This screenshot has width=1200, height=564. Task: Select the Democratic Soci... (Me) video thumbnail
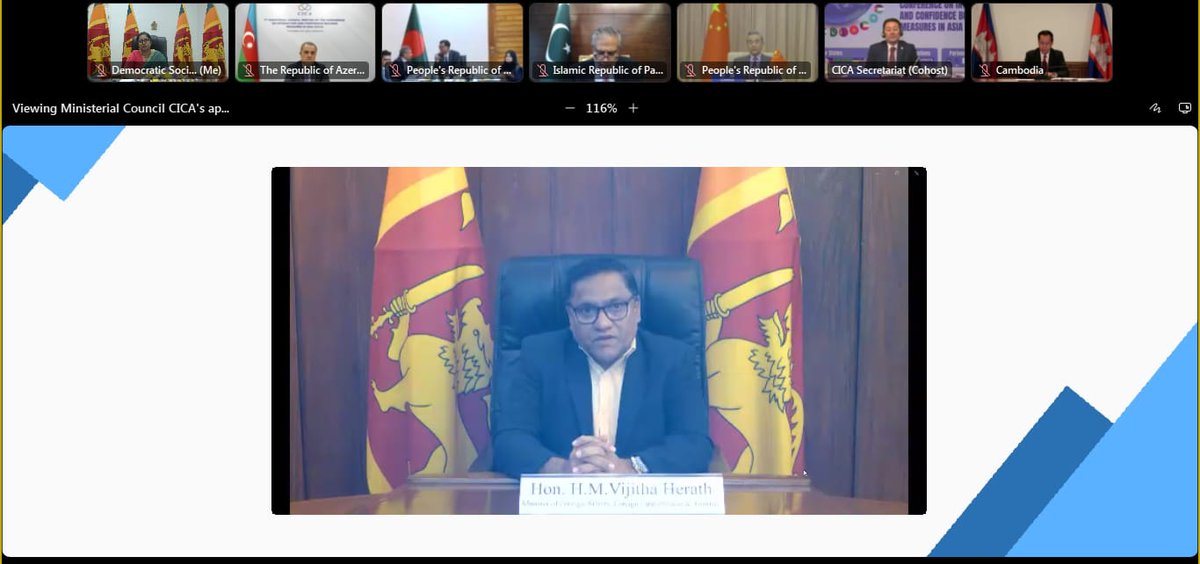157,42
